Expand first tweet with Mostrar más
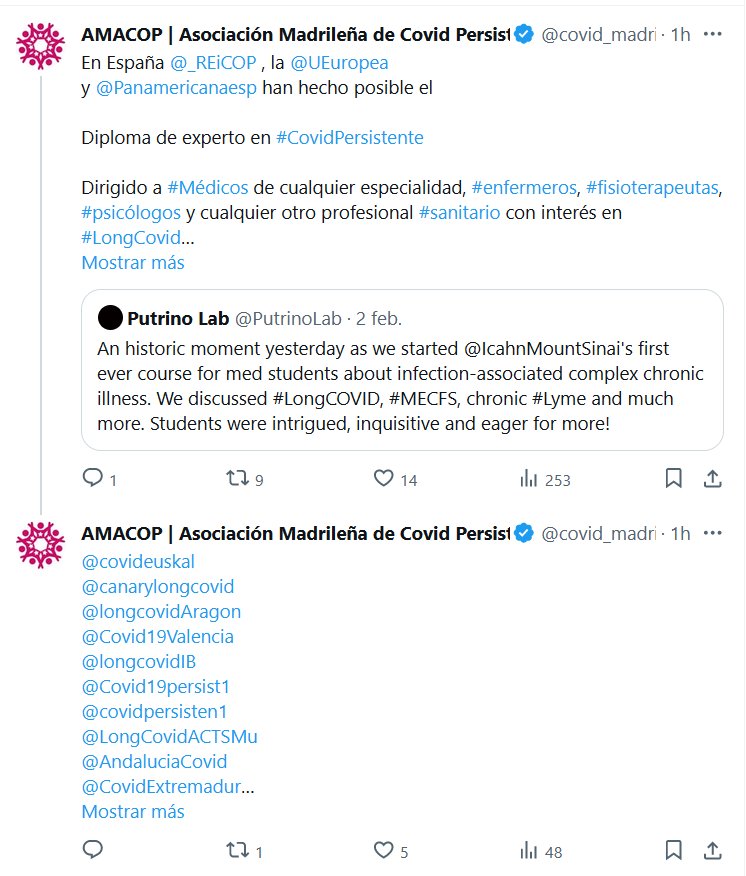The width and height of the screenshot is (746, 876). (133, 263)
